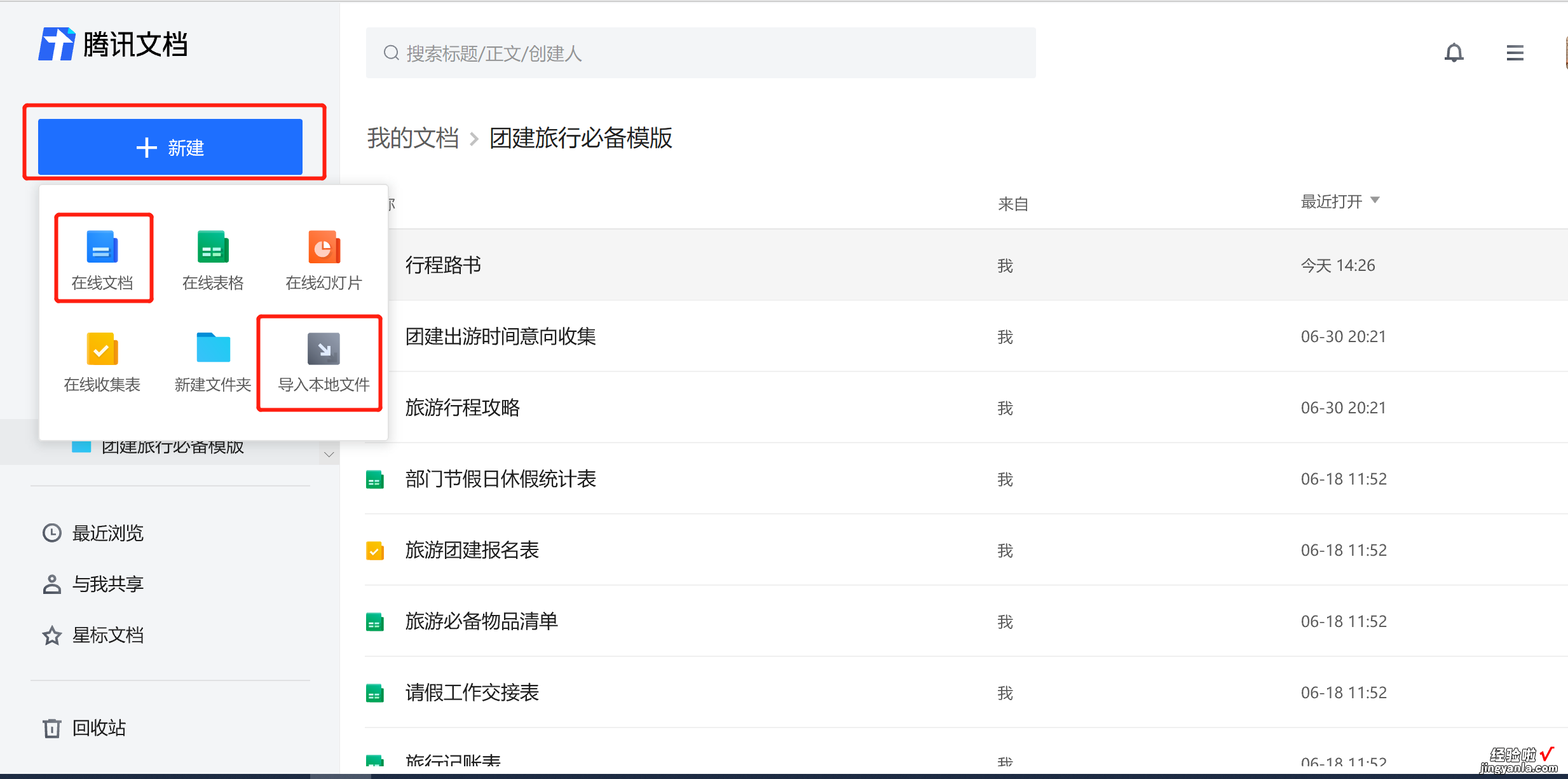The height and width of the screenshot is (779, 1568).
Task: Click spreadsheet icon of 部门节假日休假统计表
Action: click(375, 479)
